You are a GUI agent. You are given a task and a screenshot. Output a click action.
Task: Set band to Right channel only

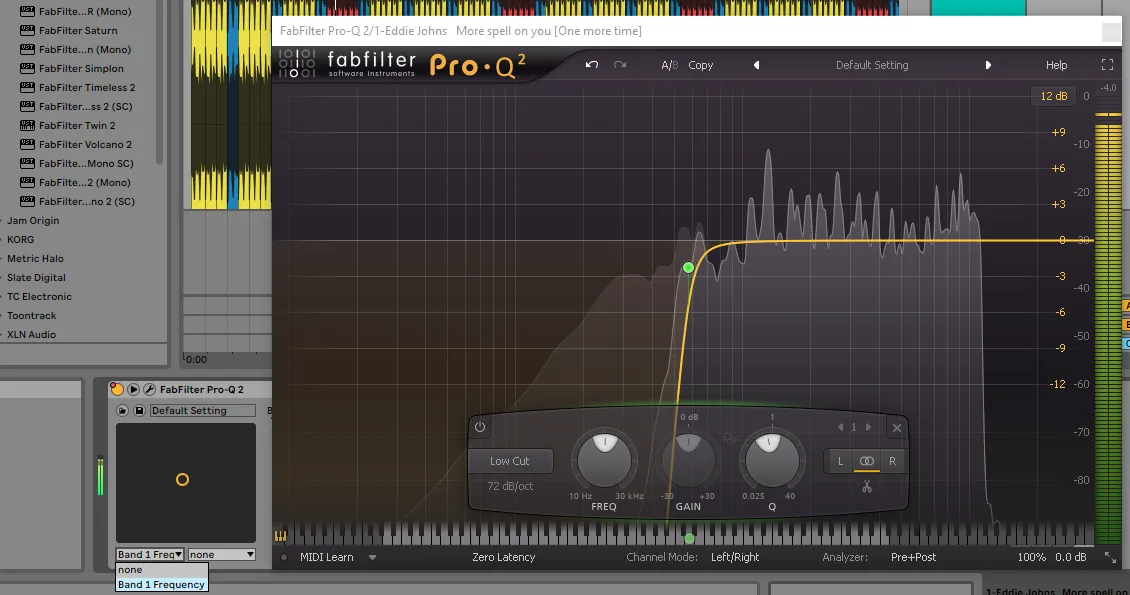[x=892, y=461]
